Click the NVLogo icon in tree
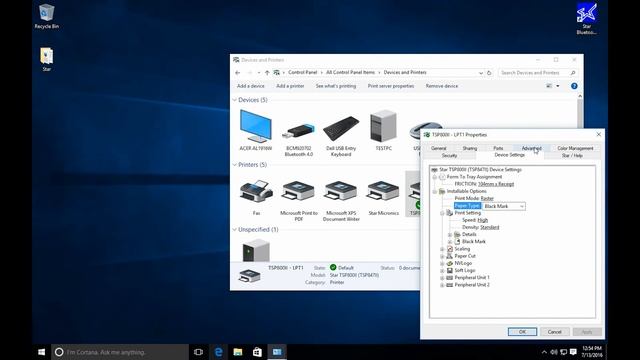Screen dimensions: 640x360 (450, 263)
